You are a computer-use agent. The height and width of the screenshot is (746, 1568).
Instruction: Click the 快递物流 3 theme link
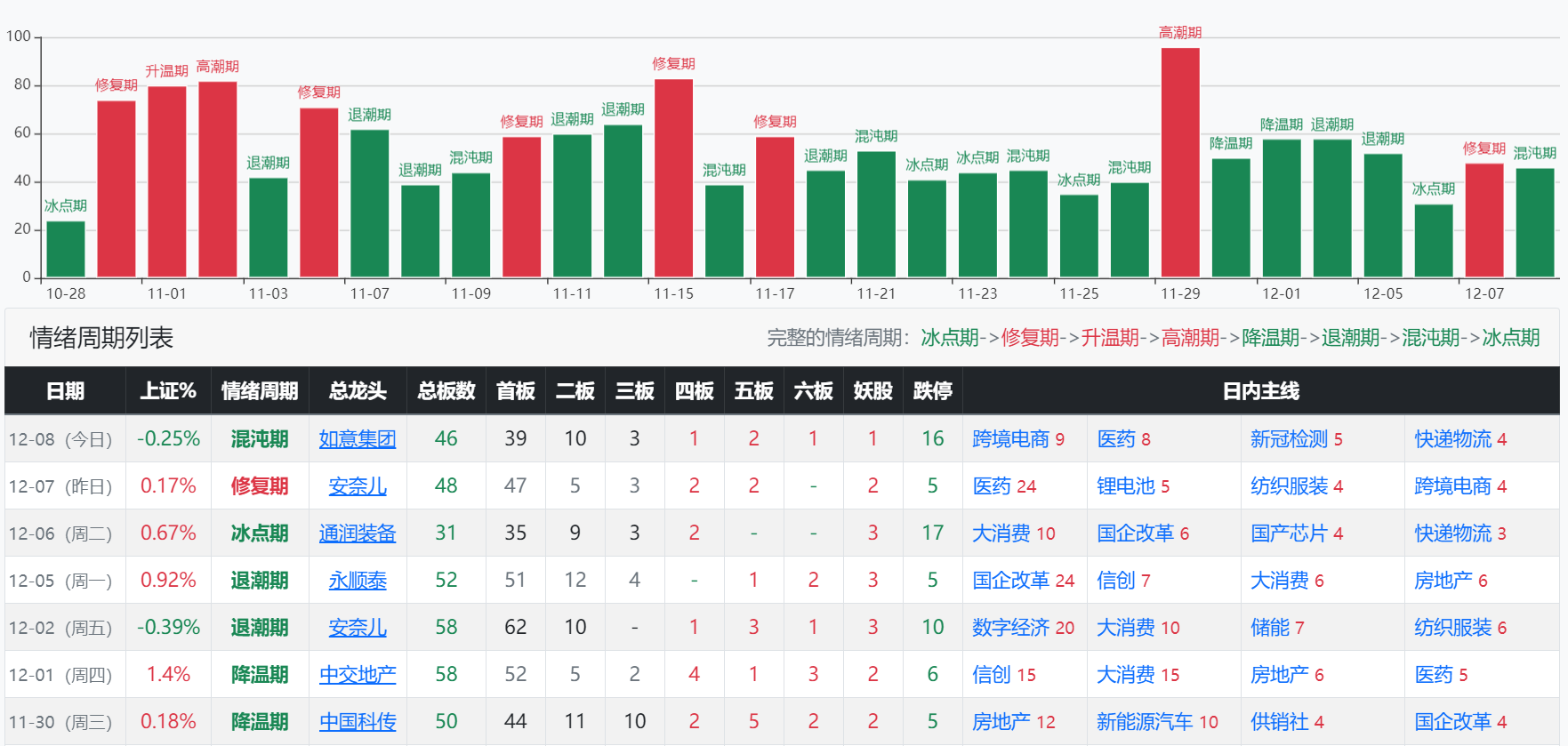coord(1460,533)
